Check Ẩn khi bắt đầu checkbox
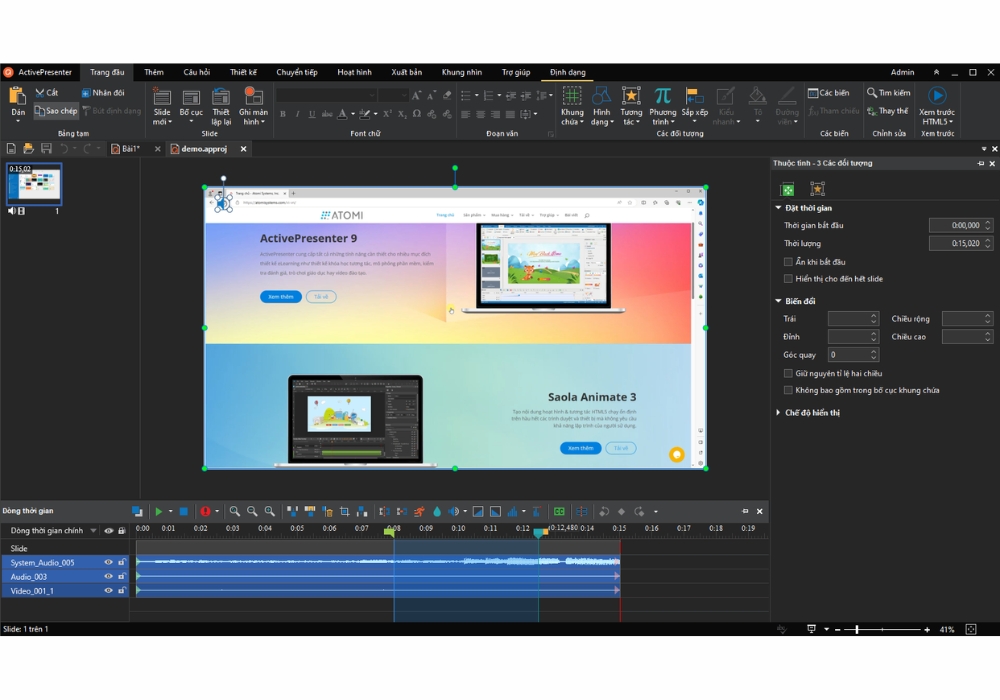 point(788,261)
